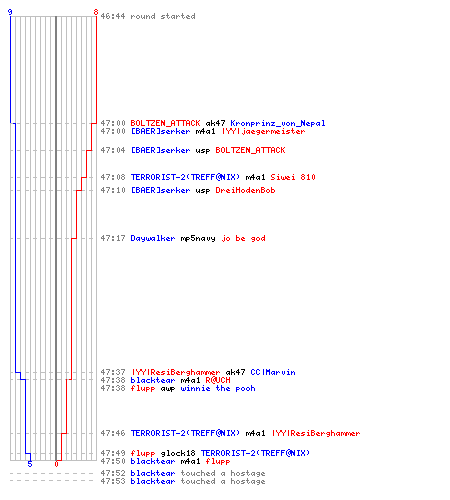This screenshot has height=500, width=450.
Task: Click the red score 8 label
Action: (x=96, y=12)
